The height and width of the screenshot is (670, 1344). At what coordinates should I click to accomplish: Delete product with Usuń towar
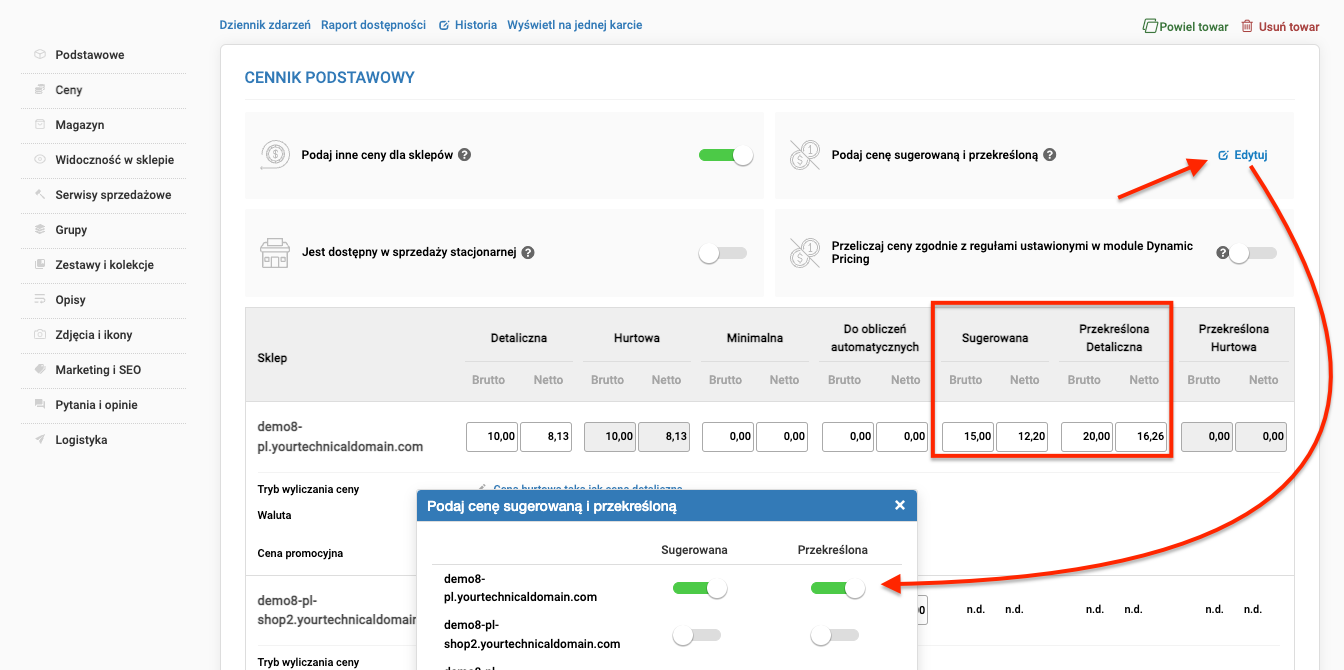click(1280, 27)
